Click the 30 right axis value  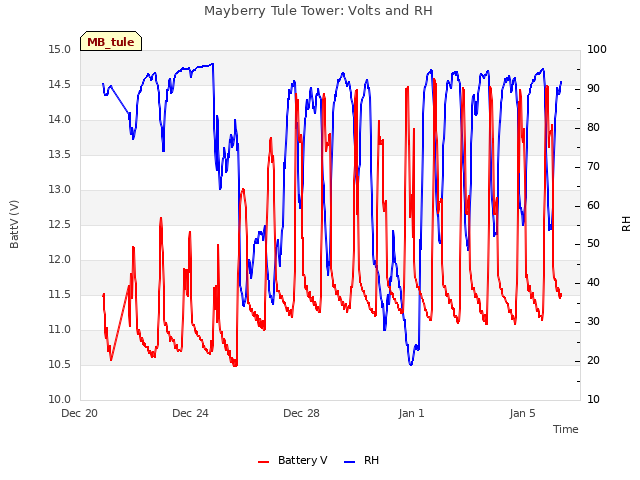coord(593,322)
